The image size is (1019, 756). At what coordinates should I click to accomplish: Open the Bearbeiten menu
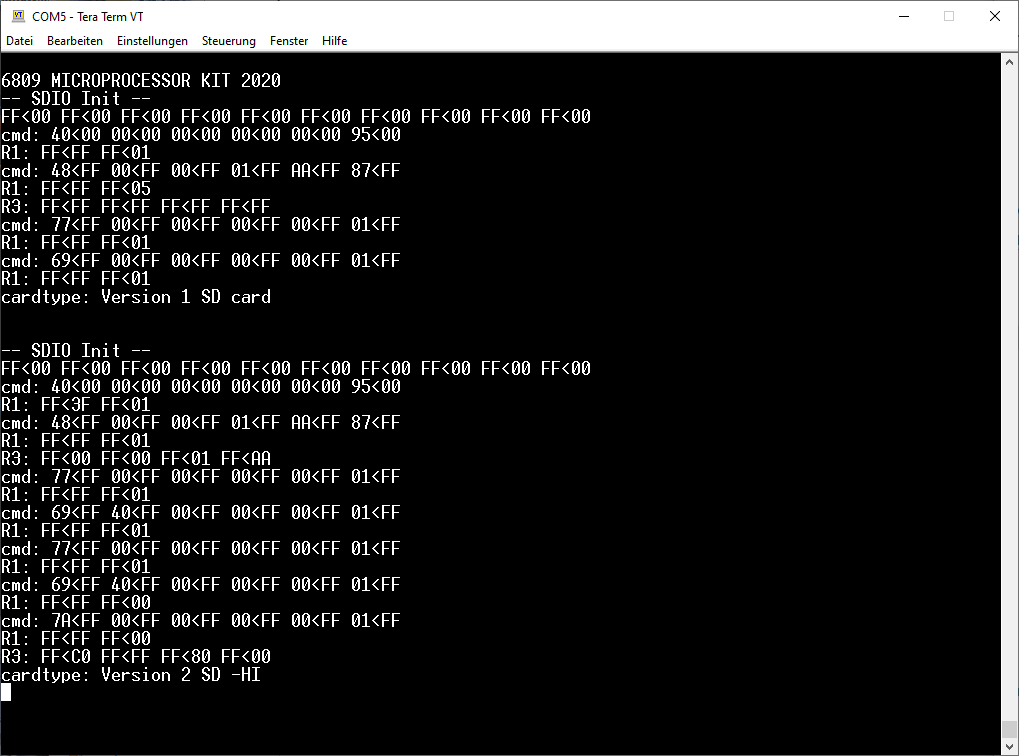75,41
